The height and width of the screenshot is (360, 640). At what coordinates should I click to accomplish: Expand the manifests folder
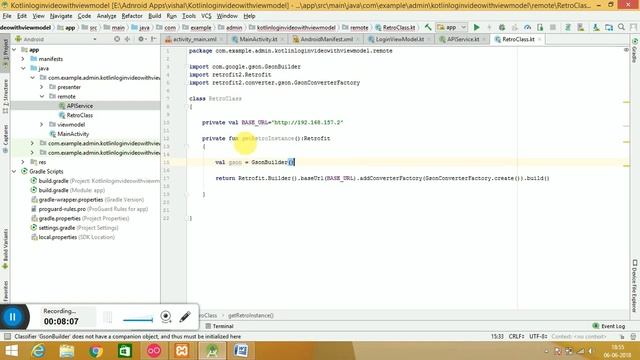coord(23,59)
